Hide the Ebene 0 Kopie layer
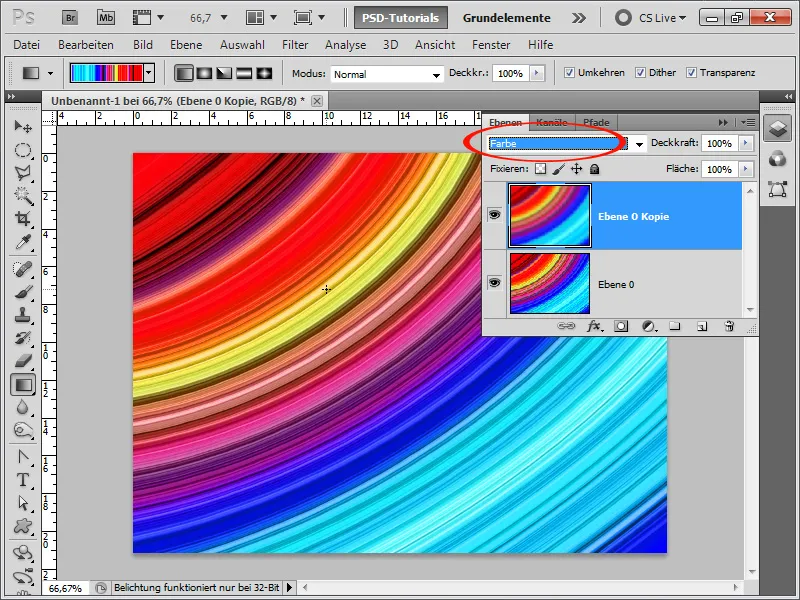The image size is (800, 600). (x=494, y=215)
